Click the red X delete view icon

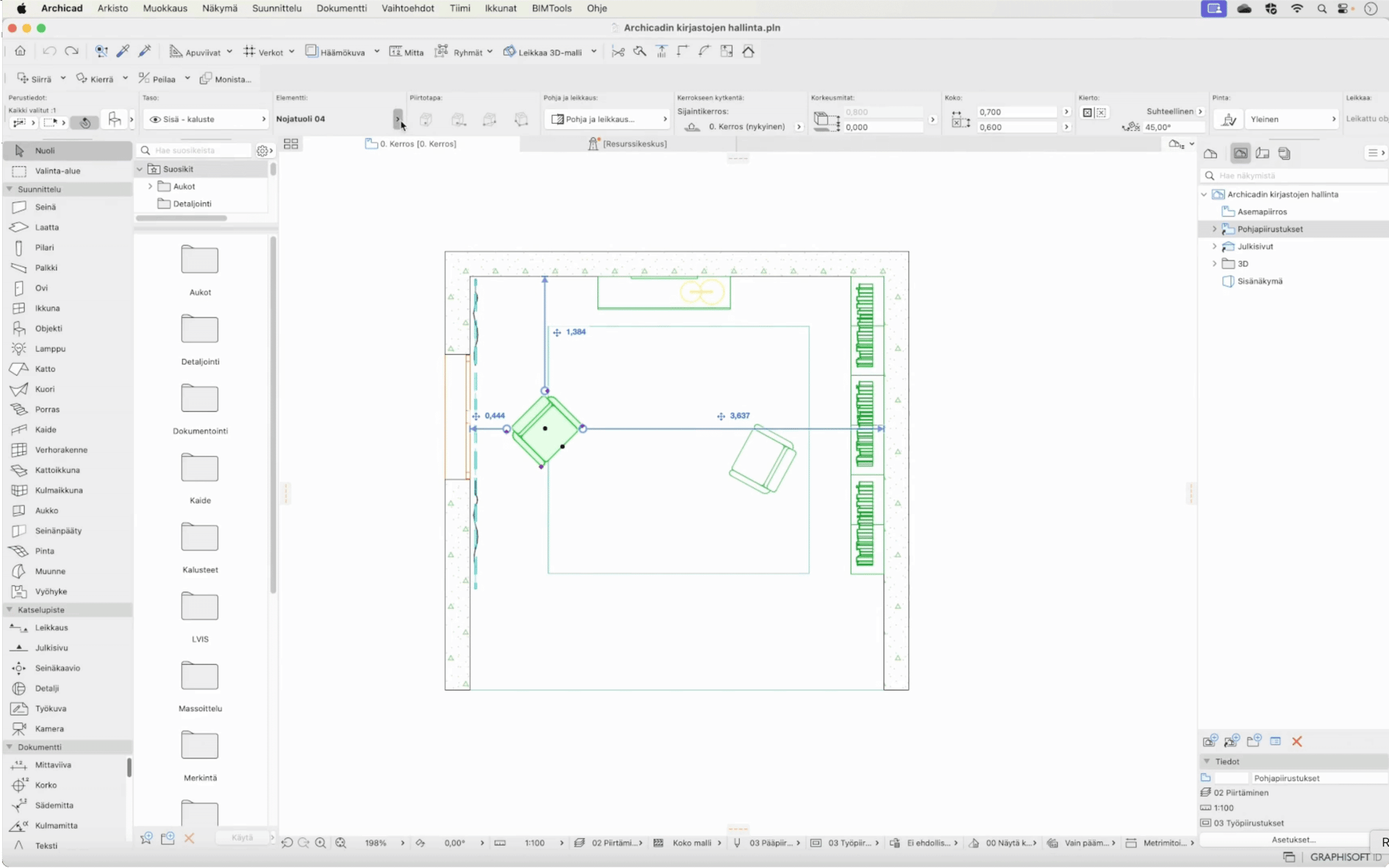(1297, 741)
